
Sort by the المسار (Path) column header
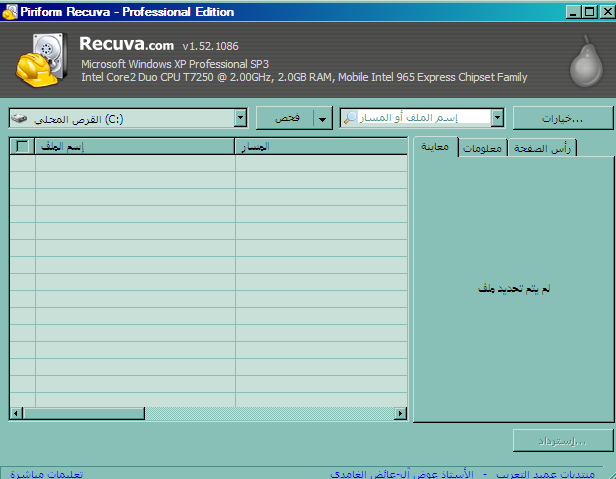pyautogui.click(x=320, y=147)
